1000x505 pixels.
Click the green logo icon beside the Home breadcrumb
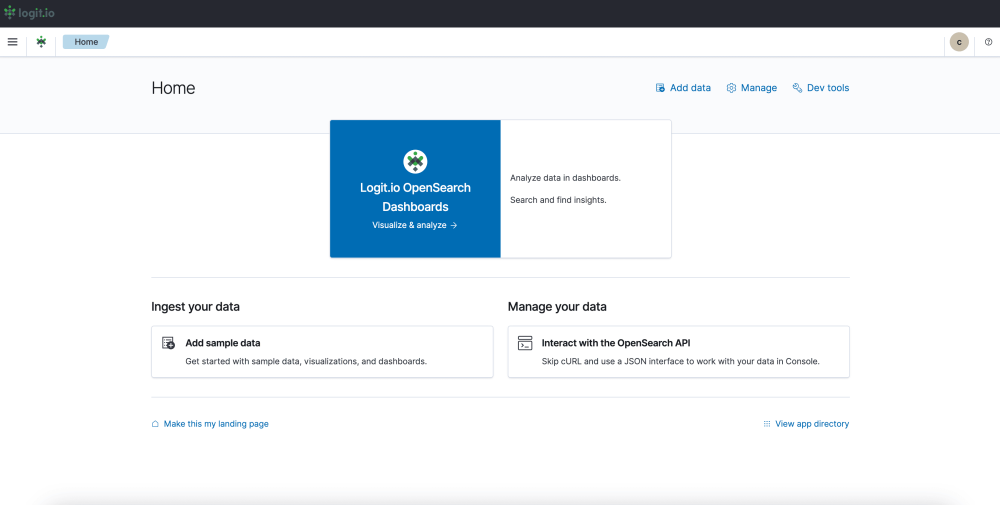click(41, 42)
